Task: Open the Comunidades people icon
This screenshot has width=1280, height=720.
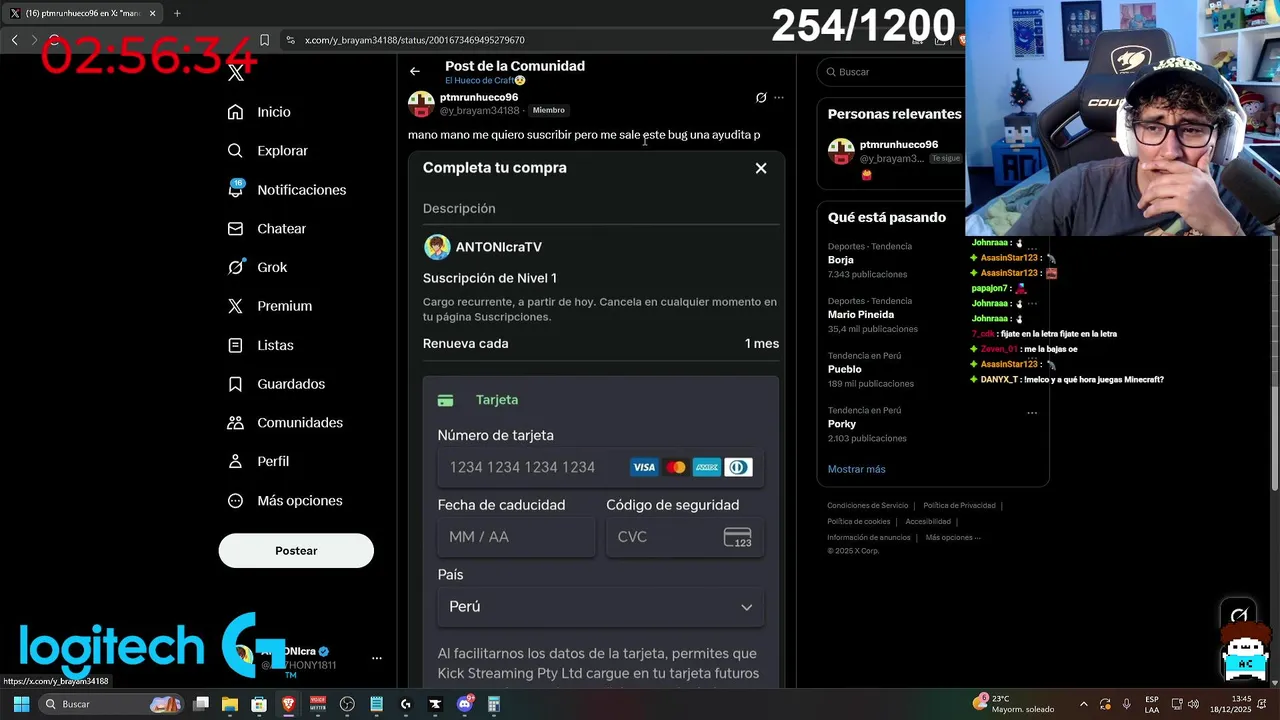Action: pos(235,423)
